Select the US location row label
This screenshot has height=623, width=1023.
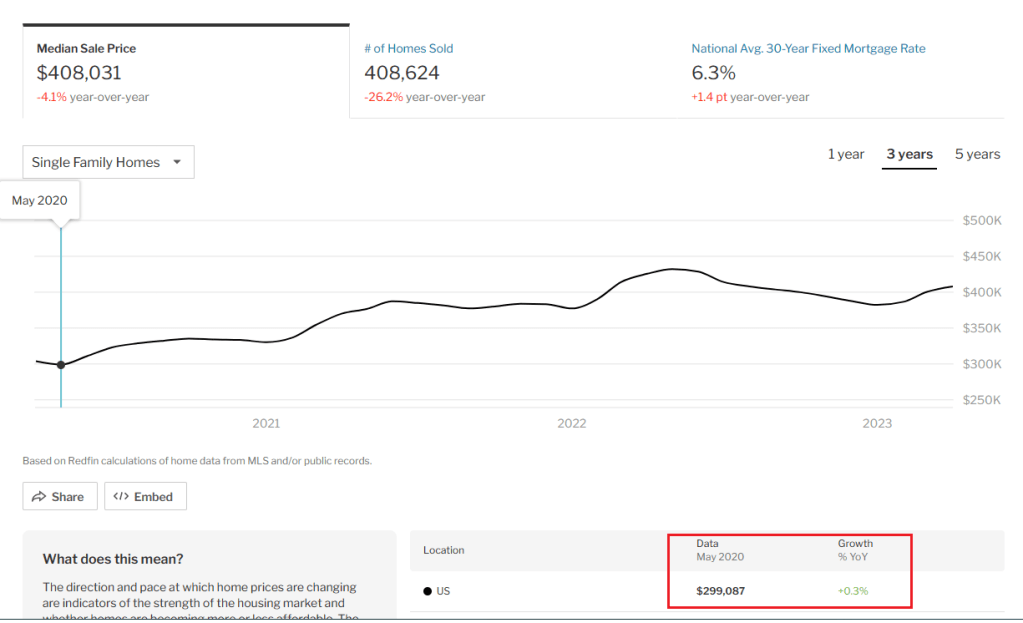[443, 591]
